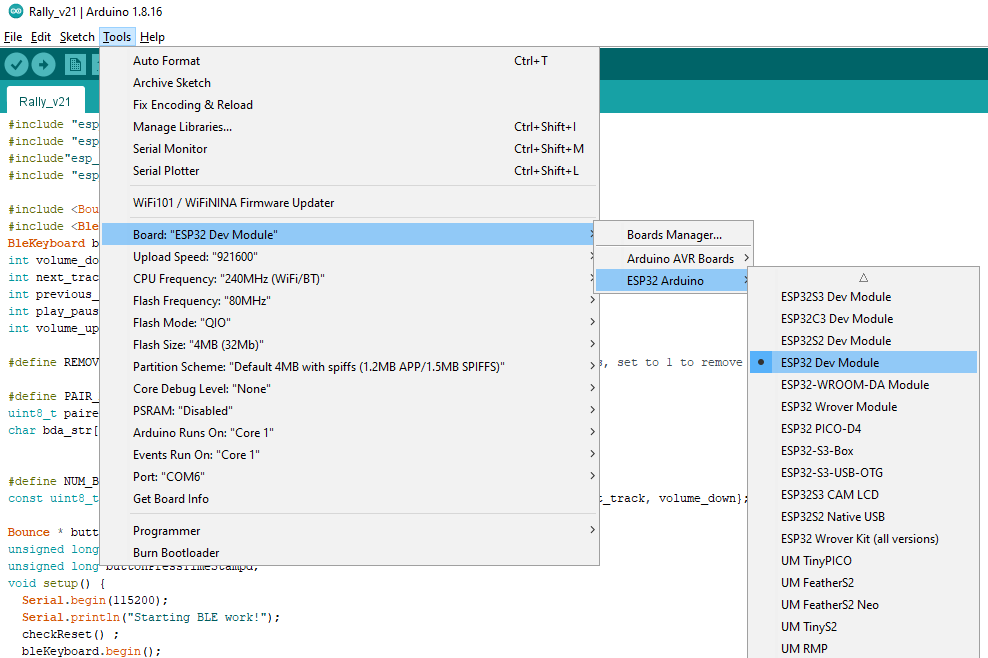Select ESP32 PICO-D4 board
Image resolution: width=988 pixels, height=658 pixels.
863,429
